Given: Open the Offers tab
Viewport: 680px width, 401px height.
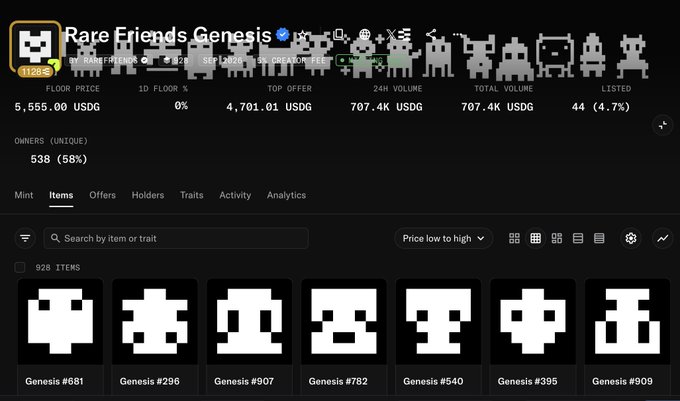Looking at the screenshot, I should tap(102, 195).
